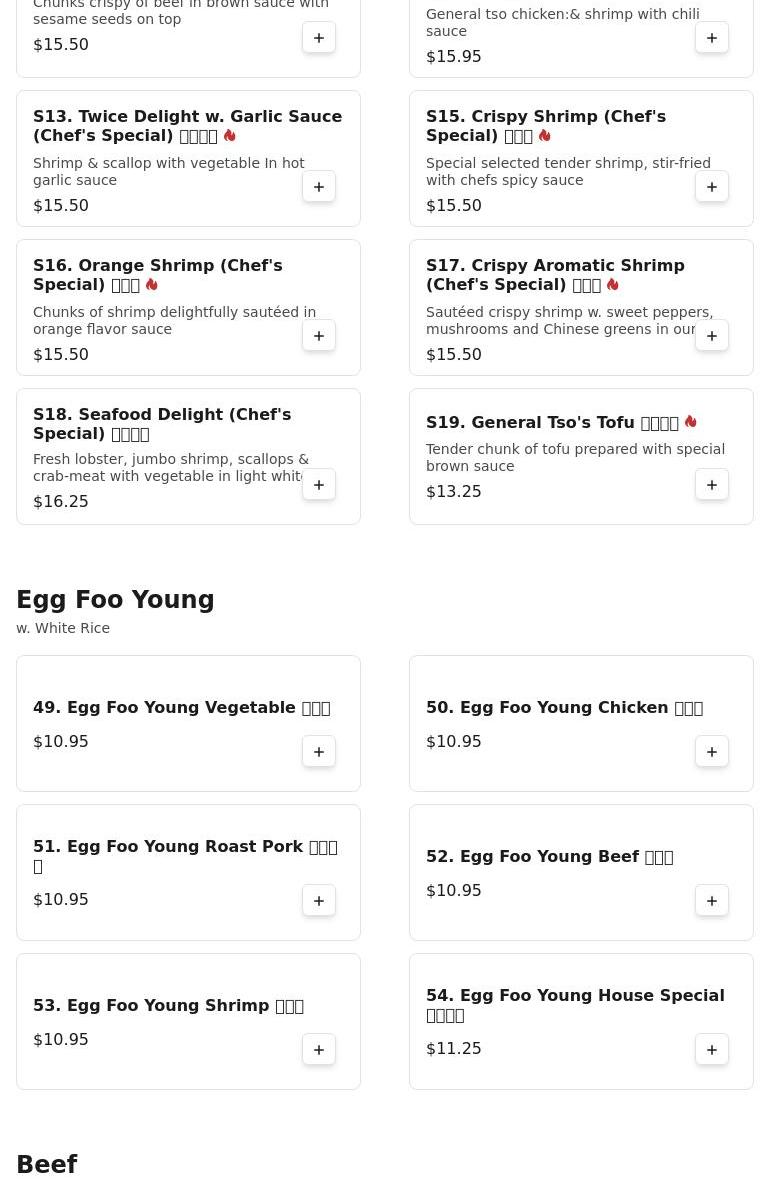
Task: Add Egg Foo Young House Special
Action: [x=712, y=1050]
